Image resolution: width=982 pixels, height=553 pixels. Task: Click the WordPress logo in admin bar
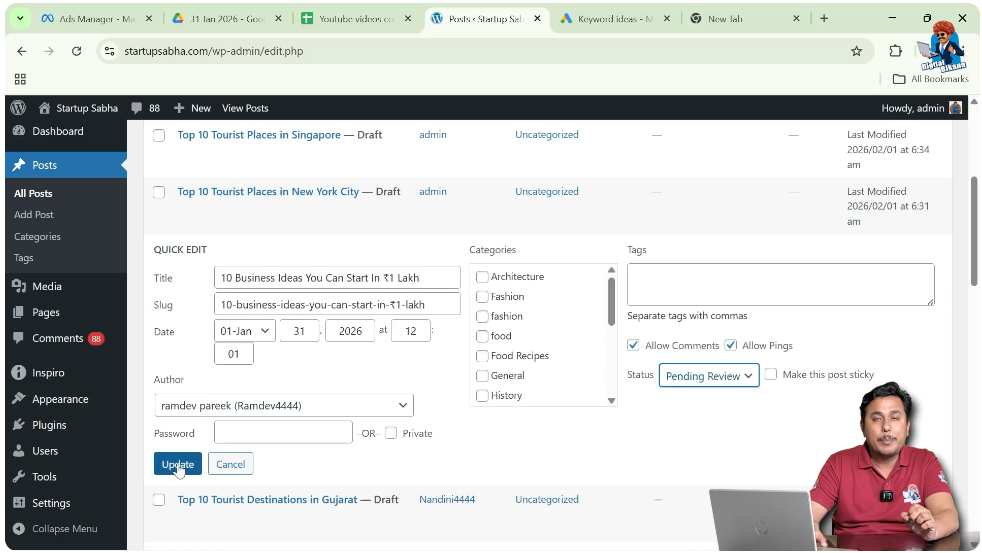tap(18, 108)
